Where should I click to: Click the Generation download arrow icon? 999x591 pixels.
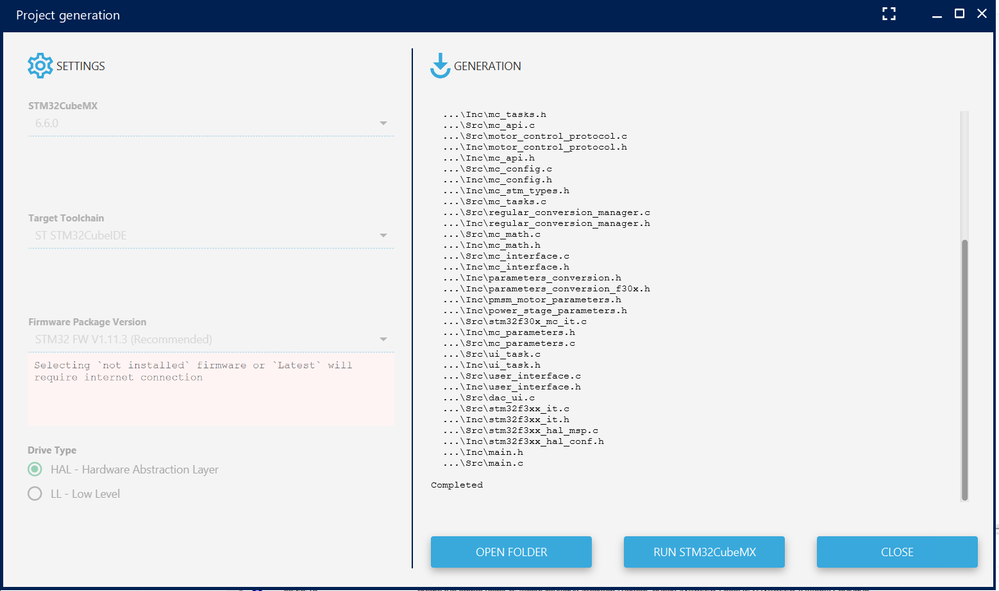[440, 66]
